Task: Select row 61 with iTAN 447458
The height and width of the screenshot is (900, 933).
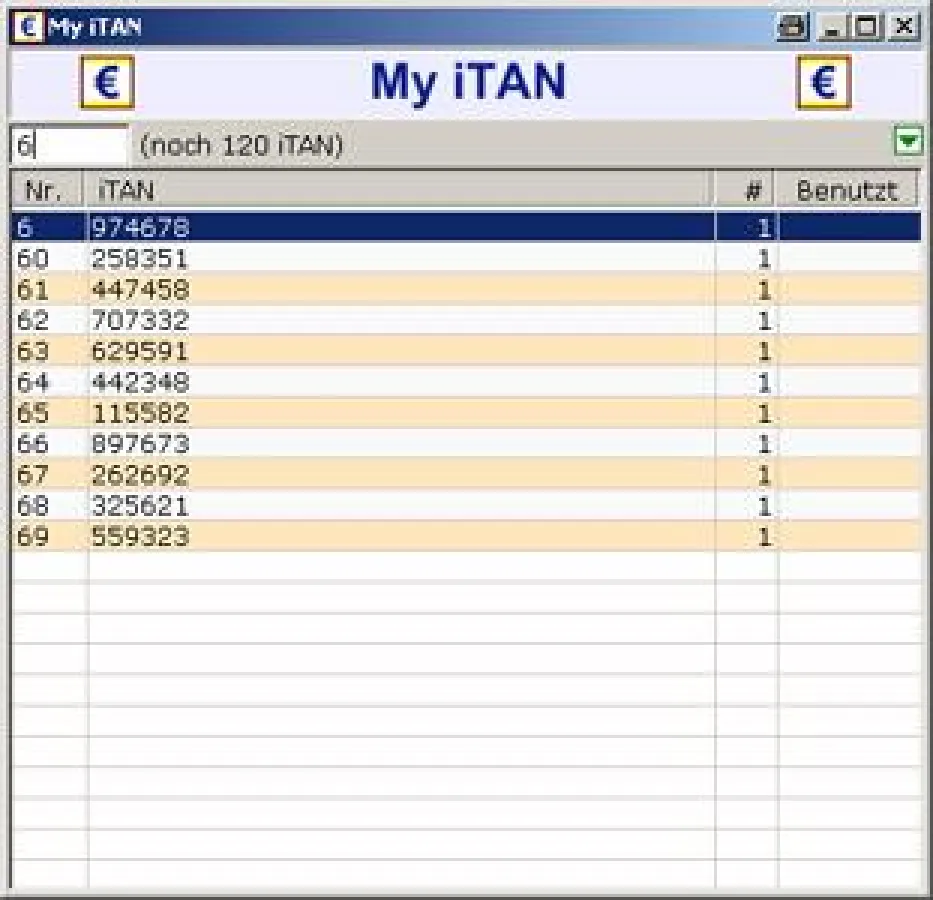Action: pos(300,289)
